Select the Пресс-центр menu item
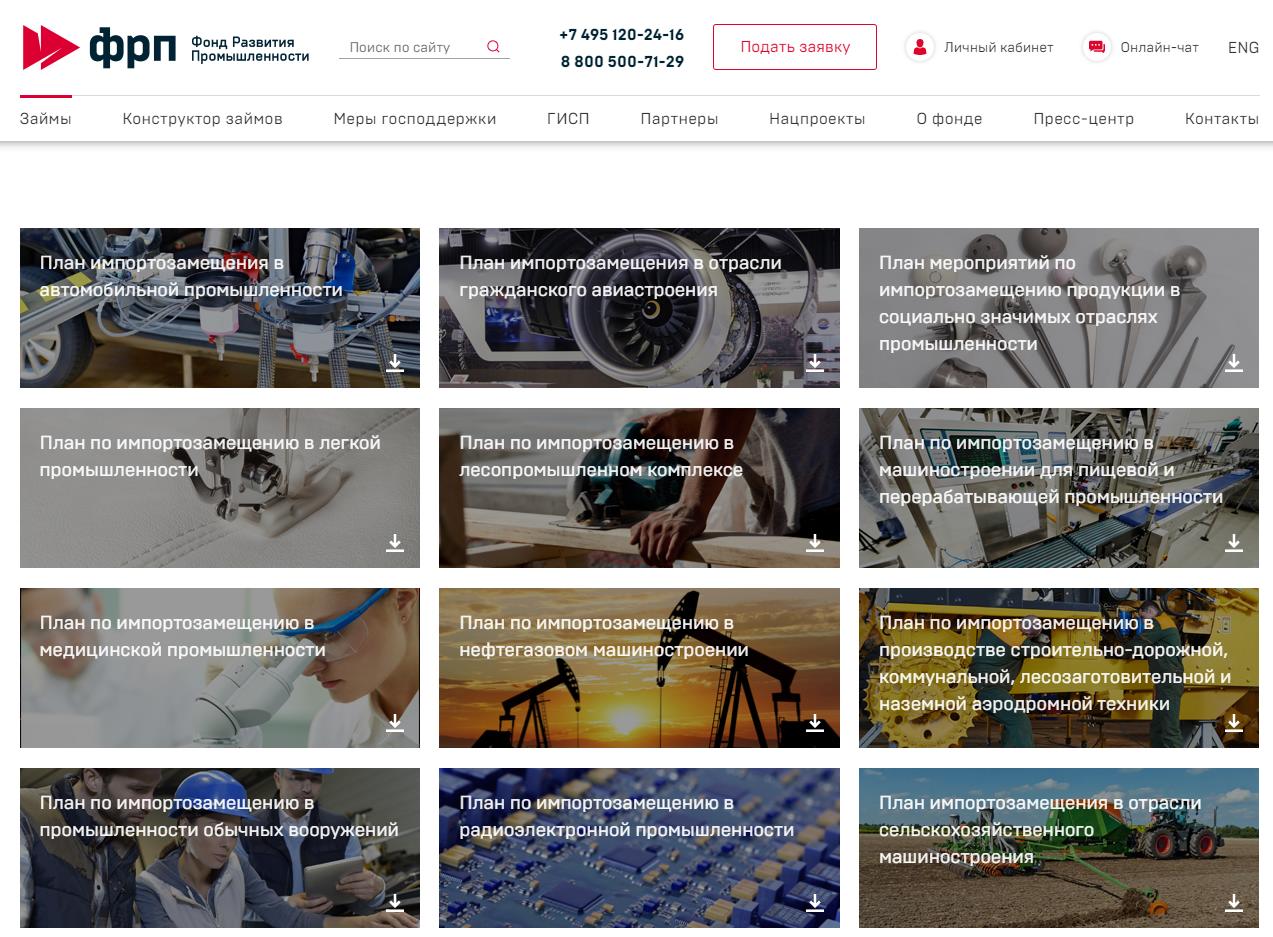Screen dimensions: 1273x937 tap(1083, 119)
